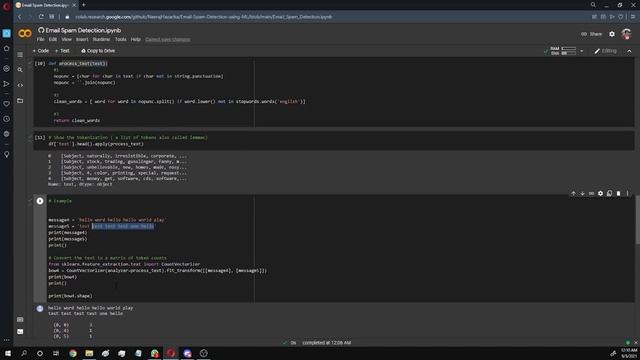The image size is (640, 360).
Task: Open the View menu
Action: tap(67, 40)
